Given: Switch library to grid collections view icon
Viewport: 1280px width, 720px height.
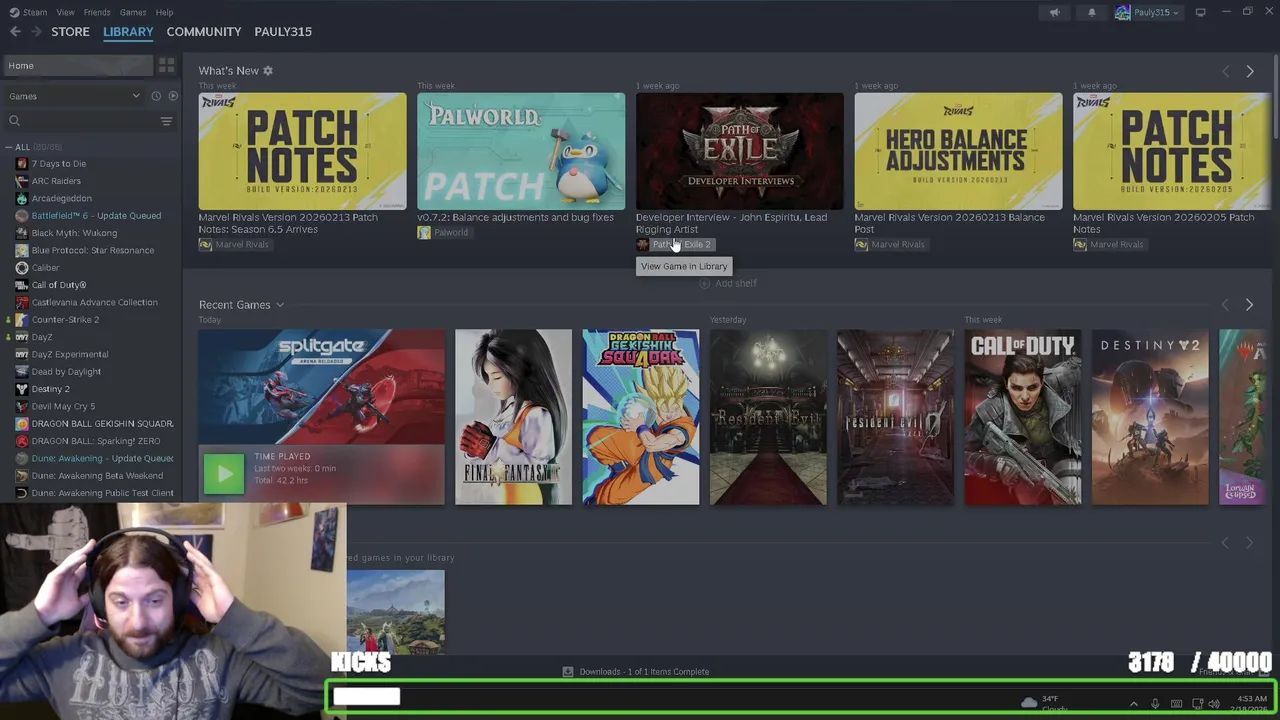Looking at the screenshot, I should tap(167, 65).
